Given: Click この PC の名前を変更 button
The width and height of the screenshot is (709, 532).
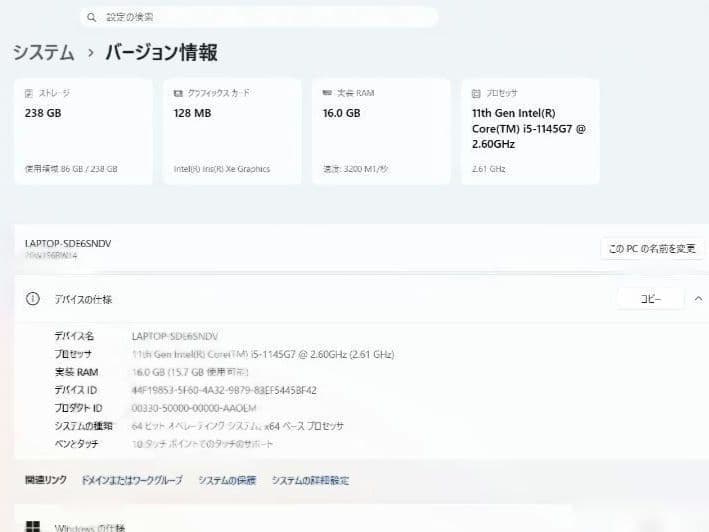Looking at the screenshot, I should pyautogui.click(x=652, y=249).
